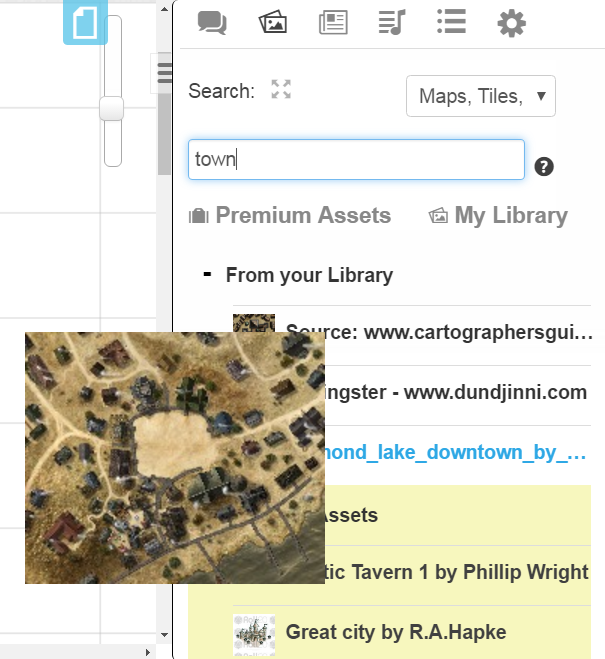Click the search field containing 'town'
Screen dimensions: 605x659
coord(356,160)
